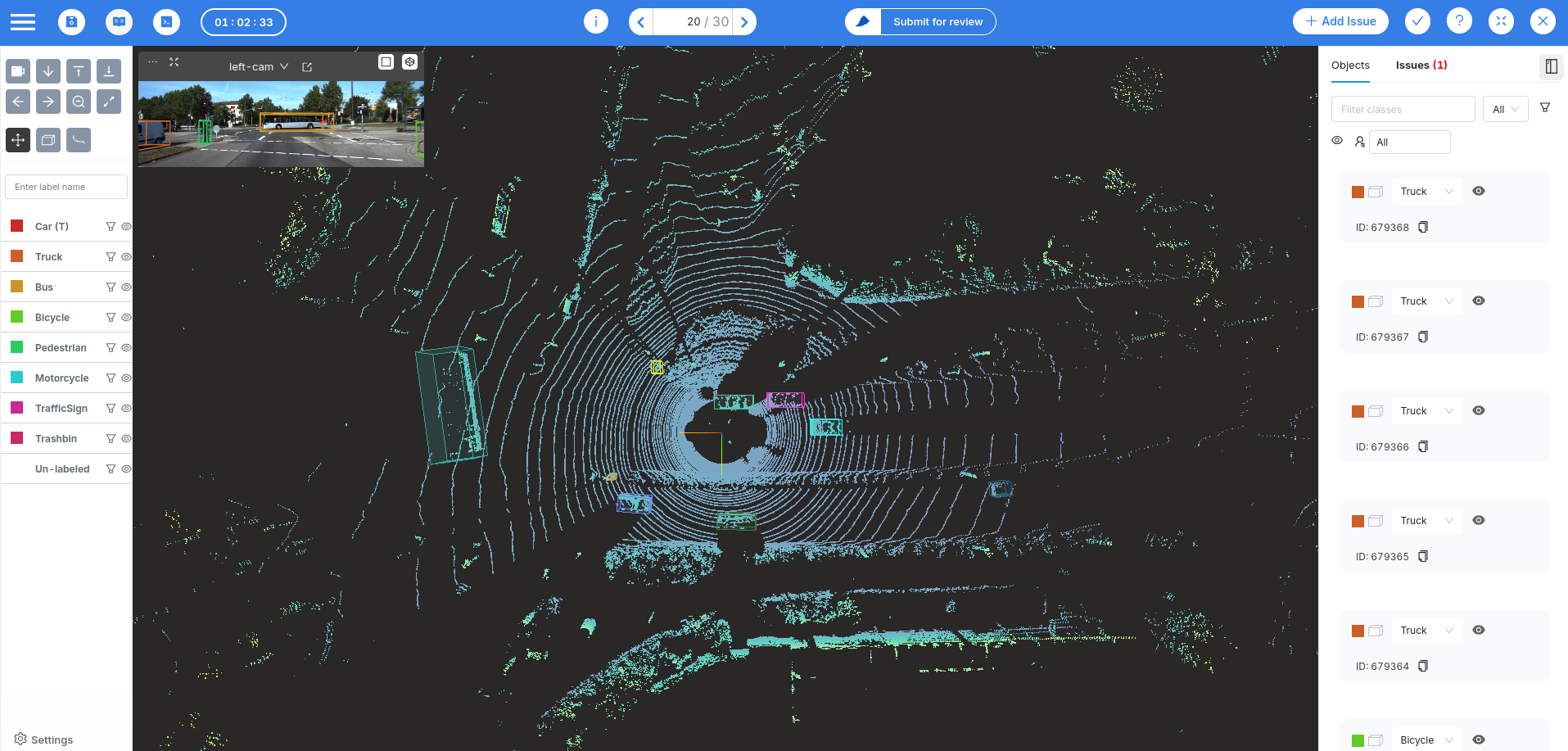This screenshot has height=751, width=1568.
Task: Hide Truck object ID 679368
Action: [x=1479, y=192]
